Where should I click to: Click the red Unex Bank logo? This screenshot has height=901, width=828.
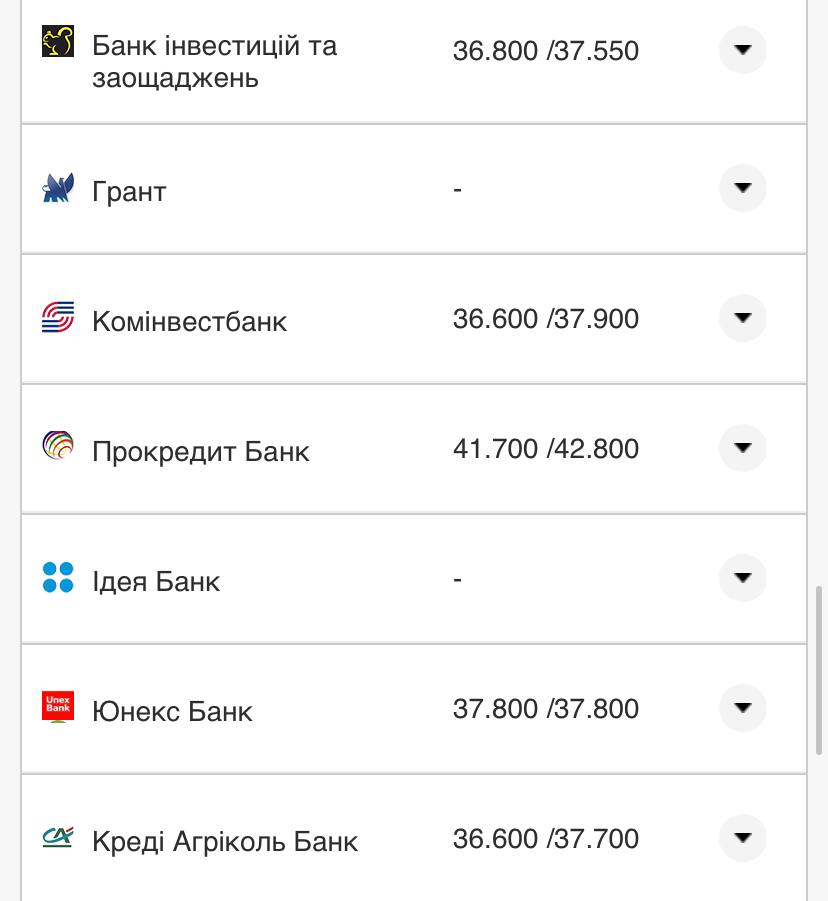coord(58,707)
